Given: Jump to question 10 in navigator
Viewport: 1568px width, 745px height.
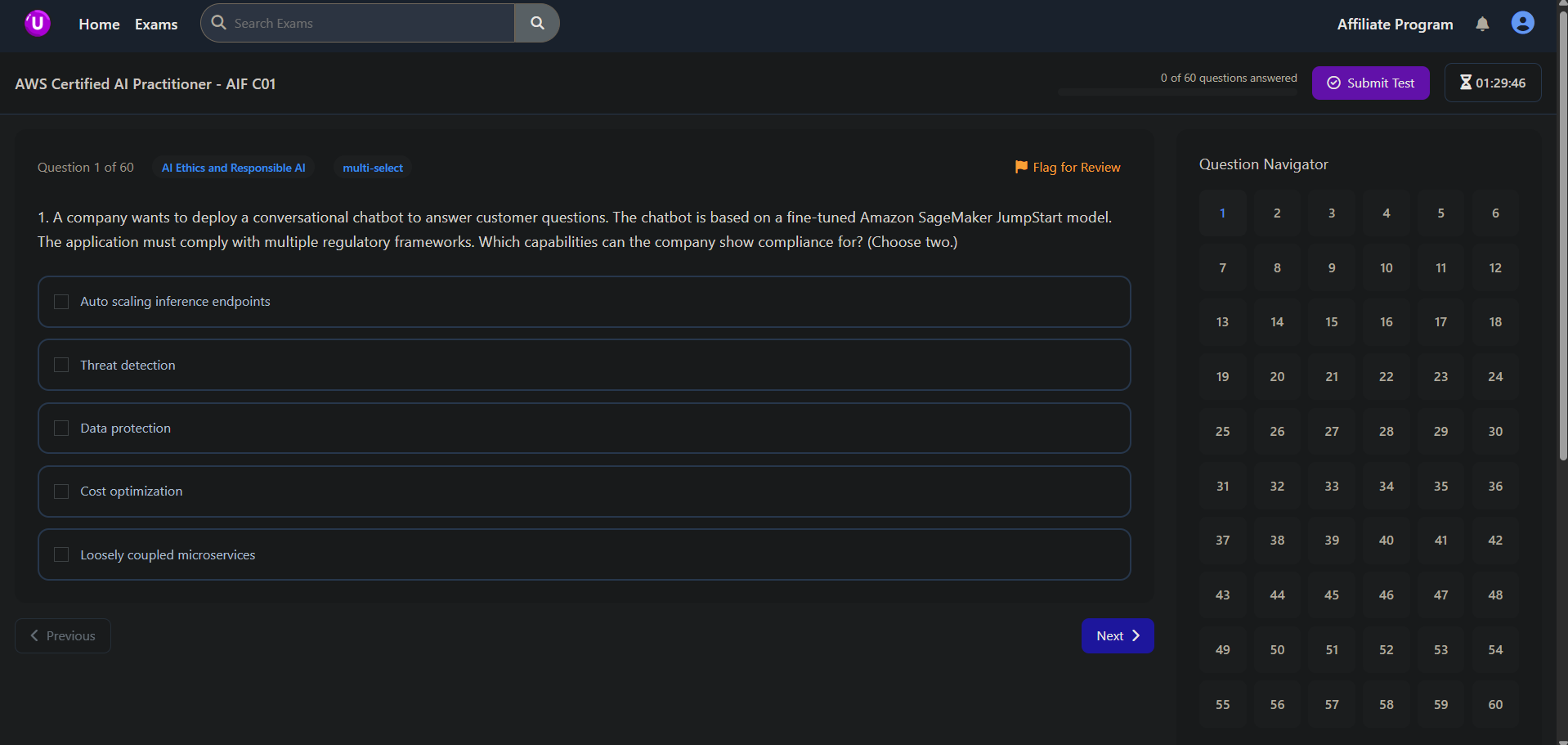Looking at the screenshot, I should [1387, 267].
